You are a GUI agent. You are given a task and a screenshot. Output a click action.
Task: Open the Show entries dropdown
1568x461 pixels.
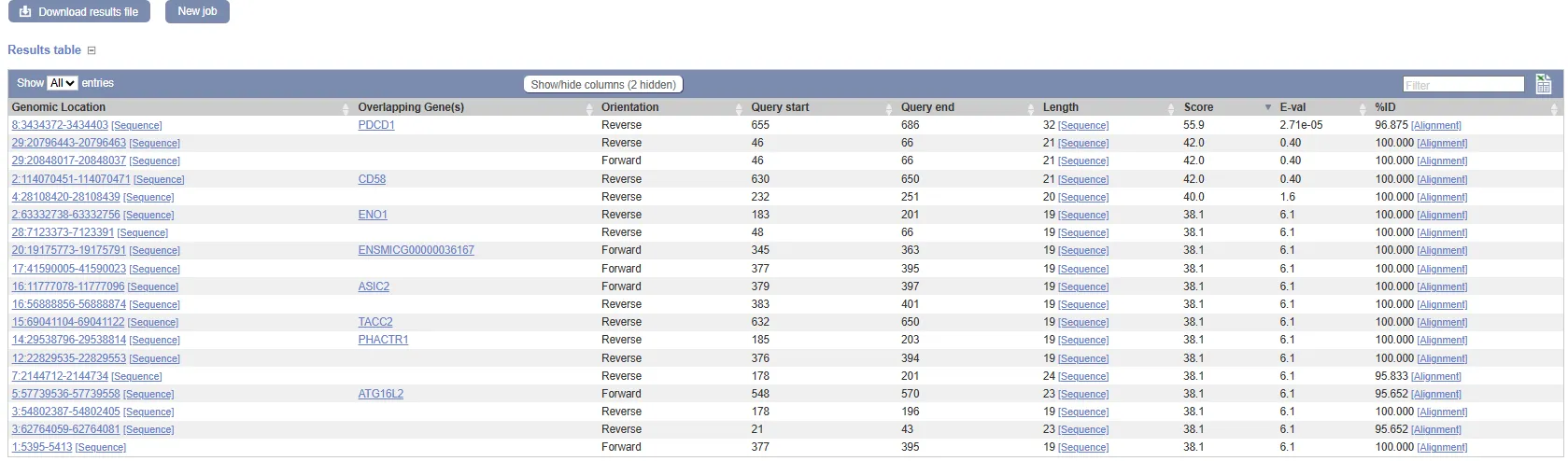click(62, 83)
